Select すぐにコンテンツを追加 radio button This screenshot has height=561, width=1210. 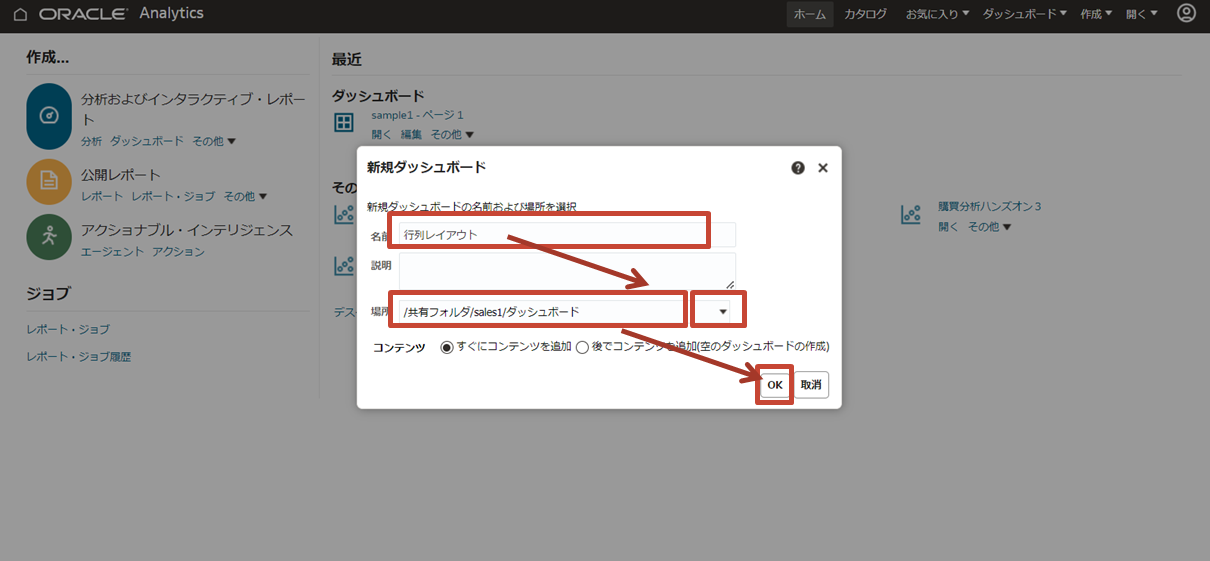[446, 347]
